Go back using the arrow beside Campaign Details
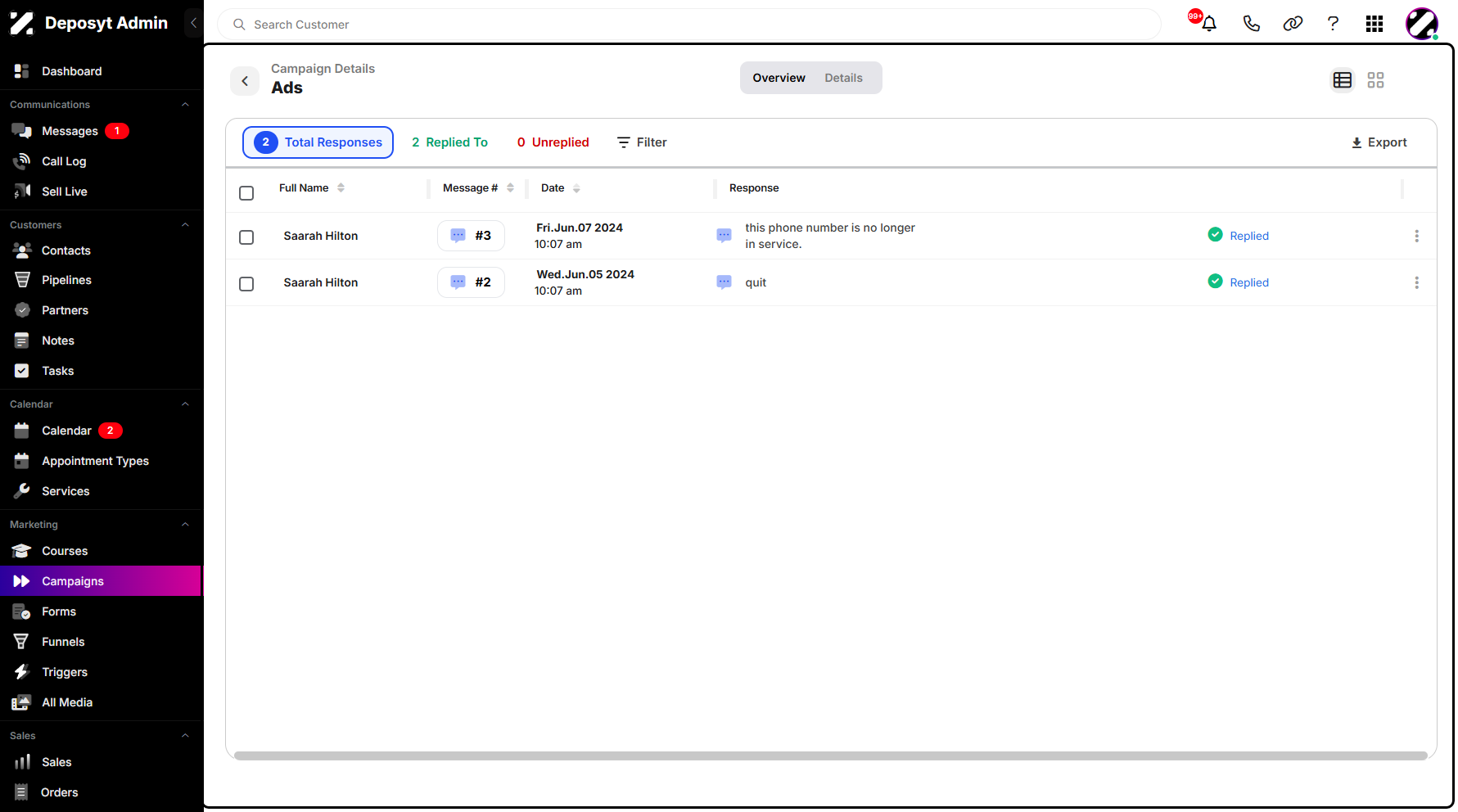Screen dimensions: 1458x812 [245, 81]
